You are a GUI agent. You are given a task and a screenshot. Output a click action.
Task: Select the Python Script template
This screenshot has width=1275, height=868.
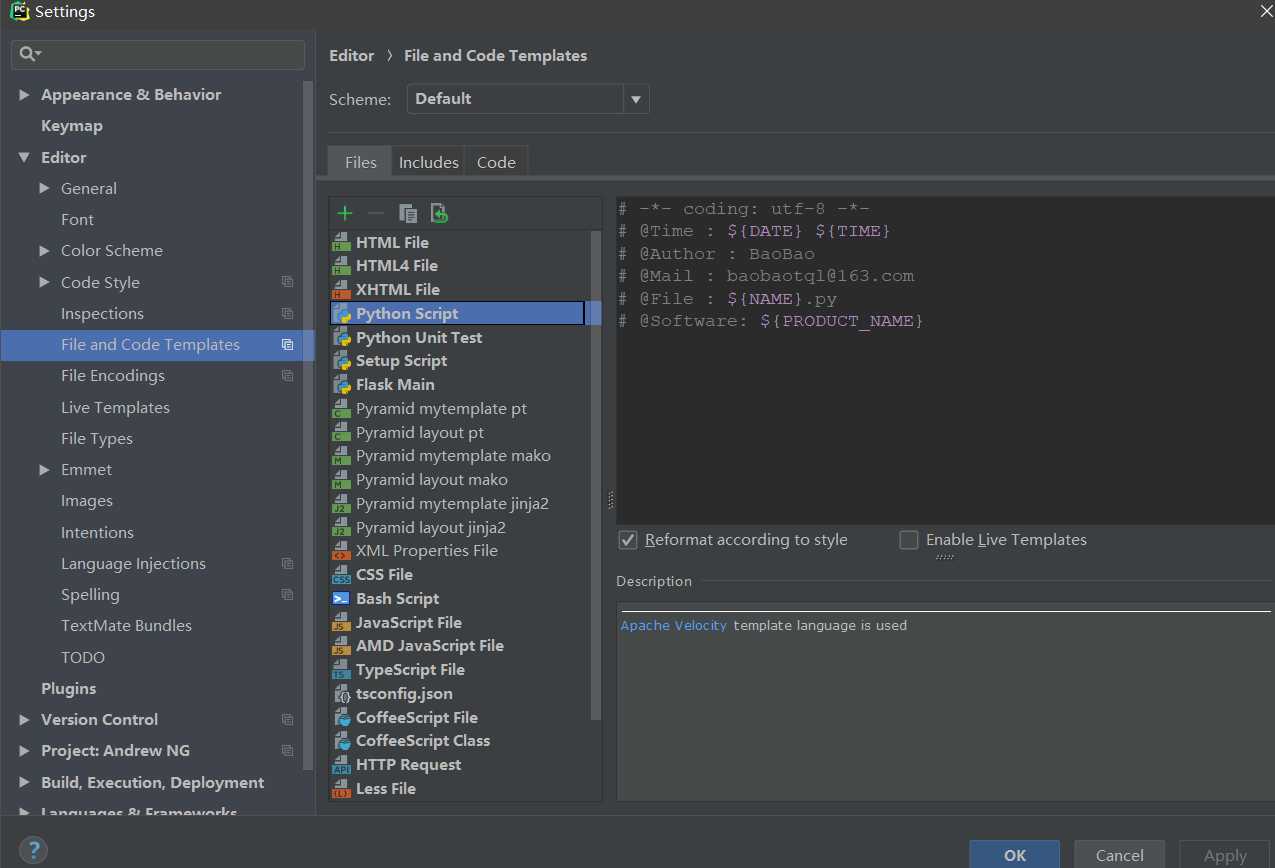click(457, 314)
